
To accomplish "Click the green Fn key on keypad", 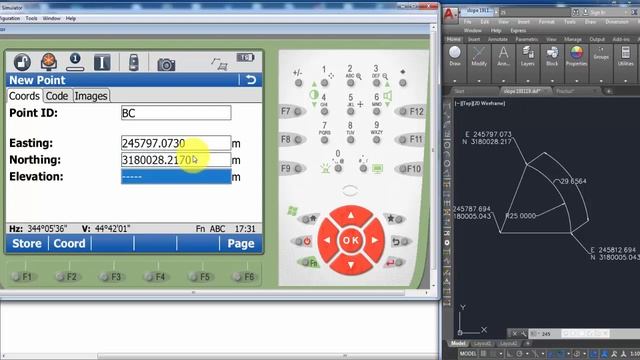I will tap(309, 262).
